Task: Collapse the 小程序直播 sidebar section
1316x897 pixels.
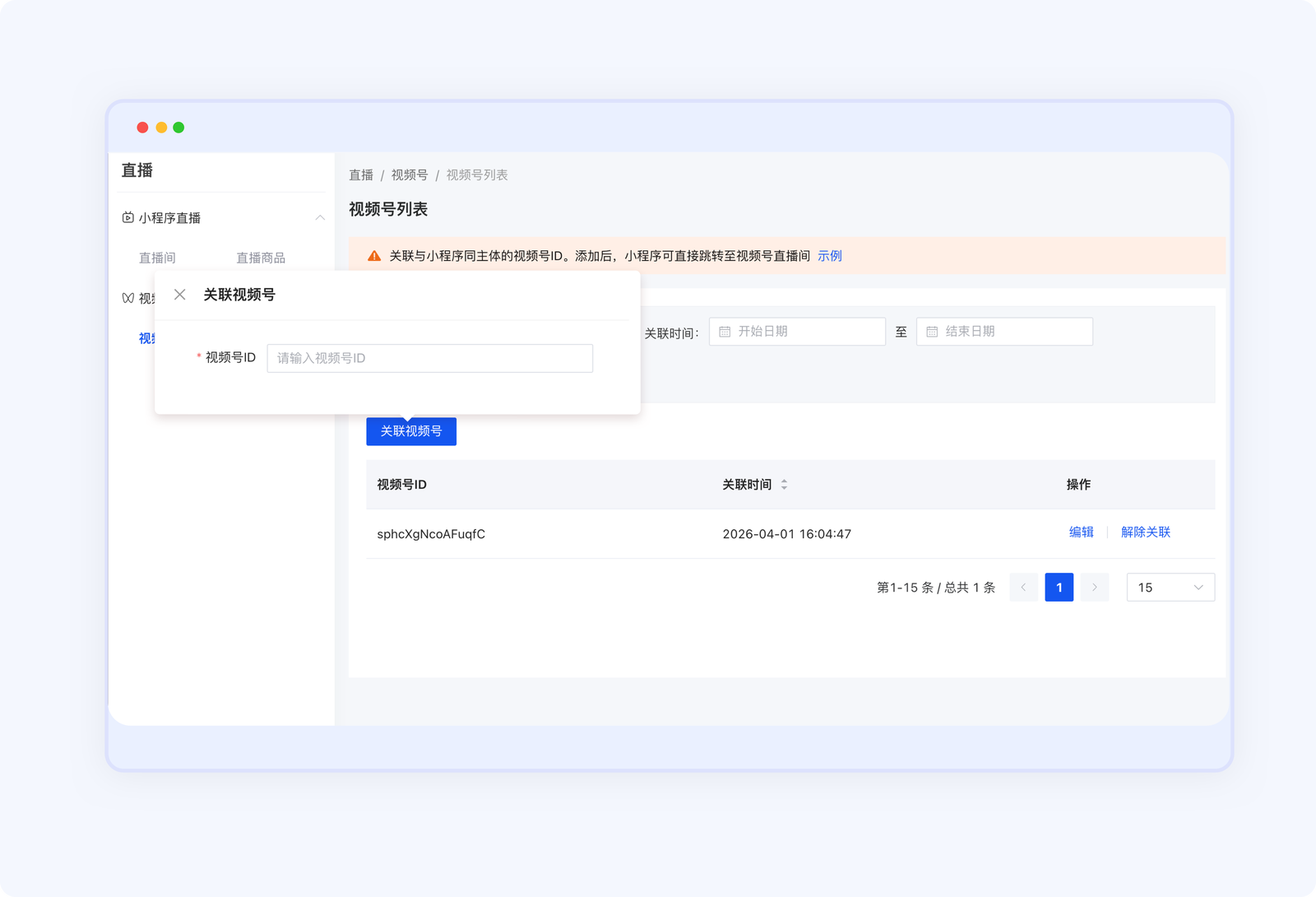Action: (321, 217)
